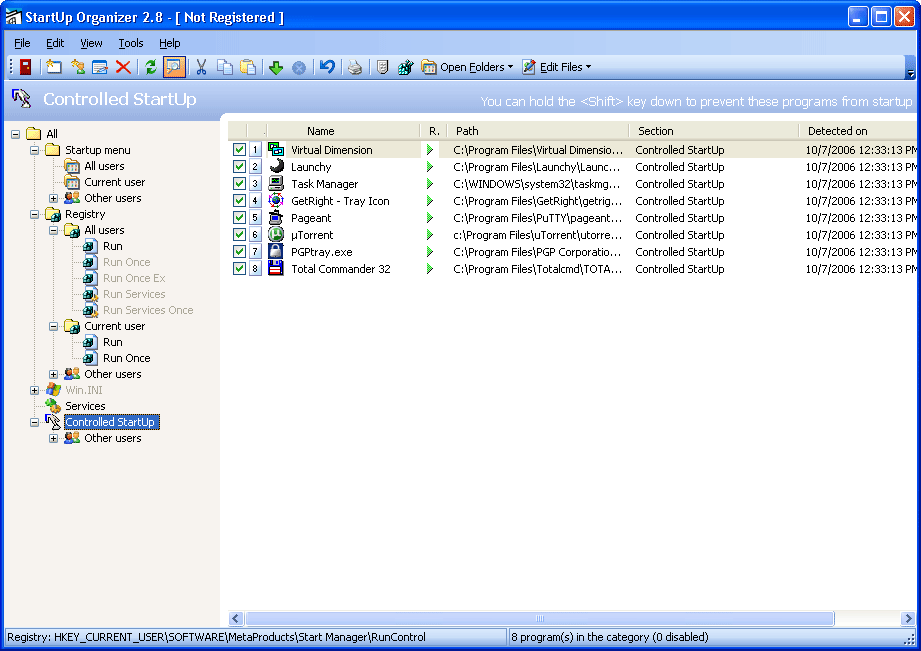Screen dimensions: 921x651
Task: Collapse Registry All users node
Action: click(x=53, y=230)
